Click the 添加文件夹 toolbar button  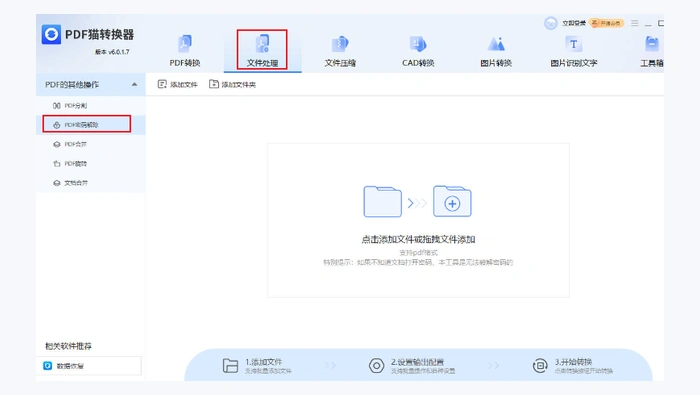(x=232, y=84)
